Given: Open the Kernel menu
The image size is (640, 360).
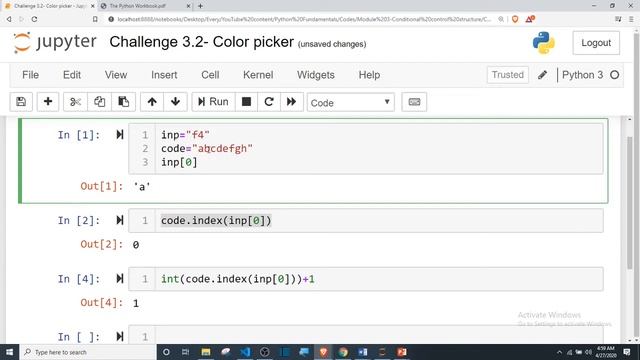Looking at the screenshot, I should [x=258, y=75].
